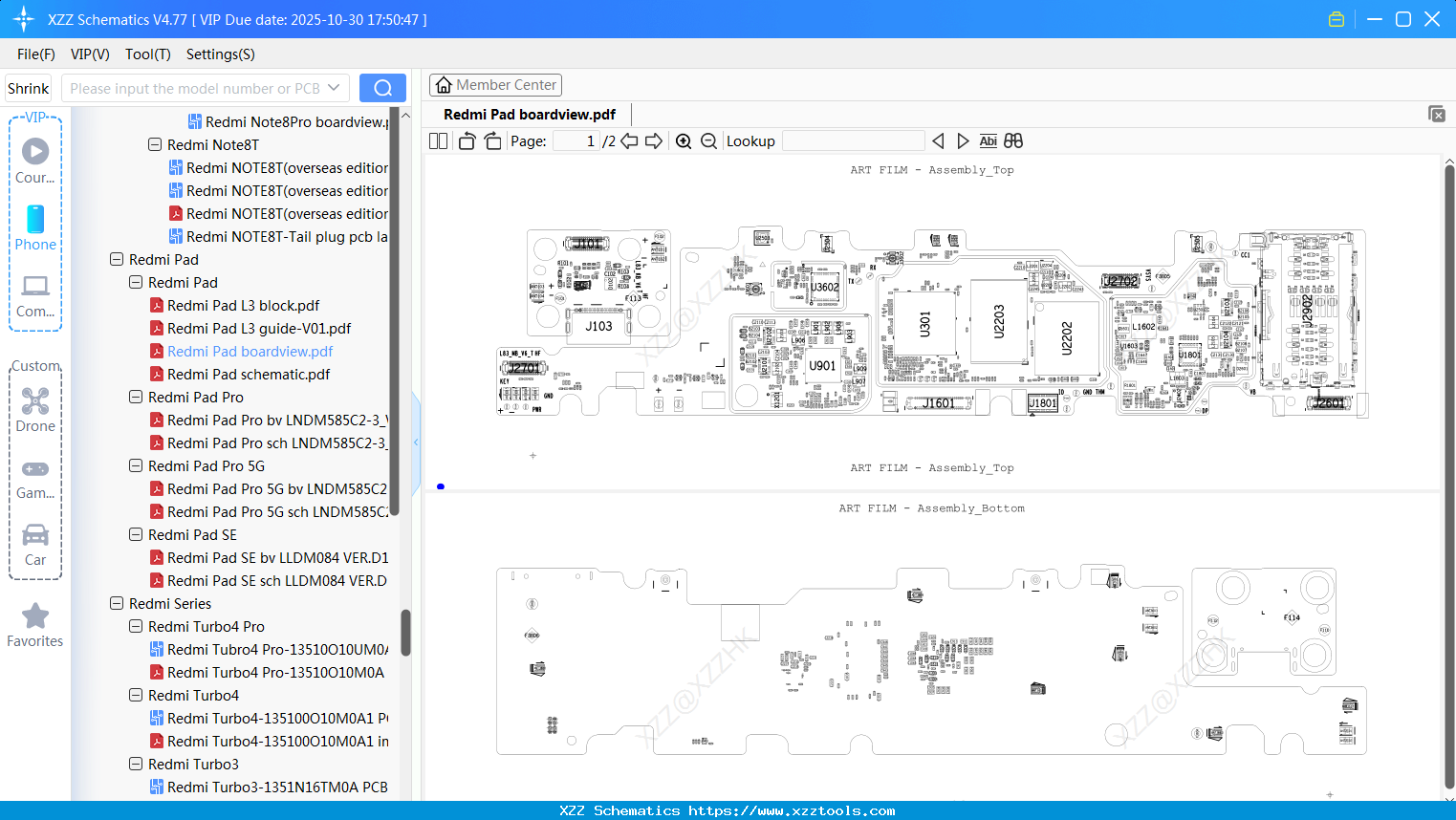
Task: Collapse the Redmi Pad Pro tree node
Action: point(135,397)
